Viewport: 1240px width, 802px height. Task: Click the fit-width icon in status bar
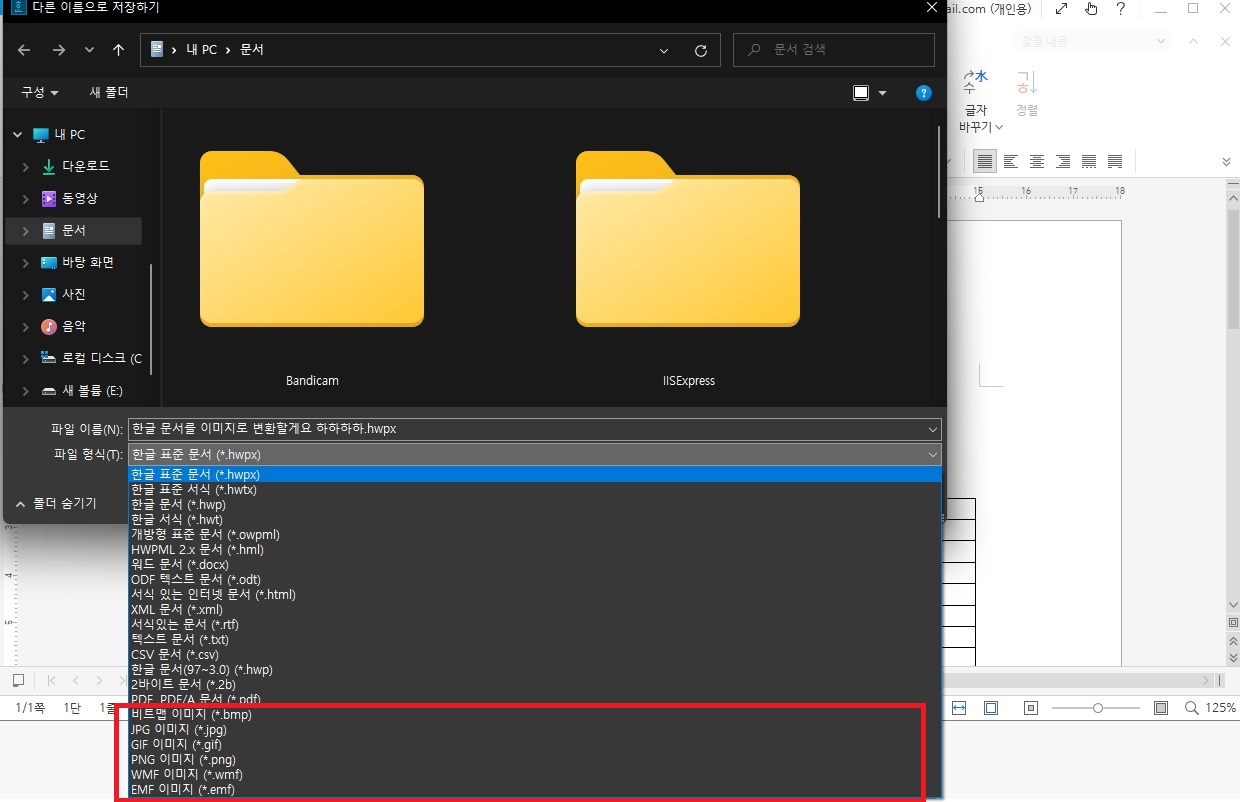[x=959, y=708]
